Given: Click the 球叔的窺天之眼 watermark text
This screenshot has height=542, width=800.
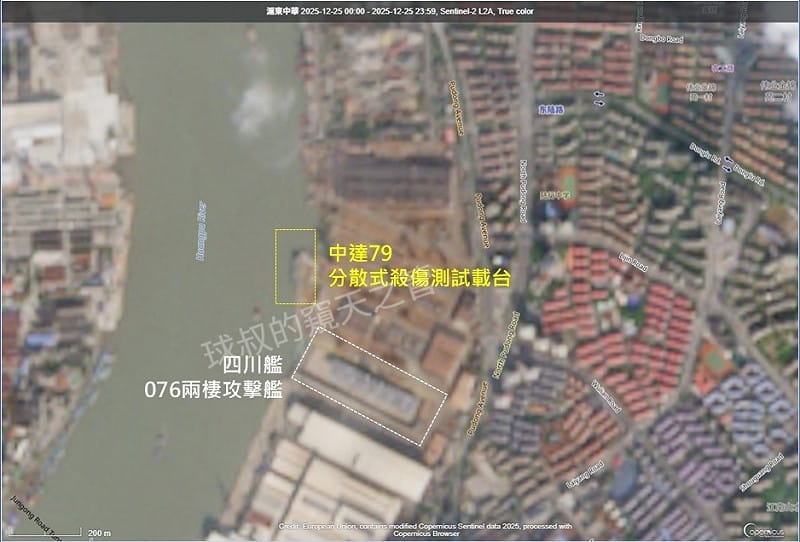Looking at the screenshot, I should pyautogui.click(x=320, y=320).
